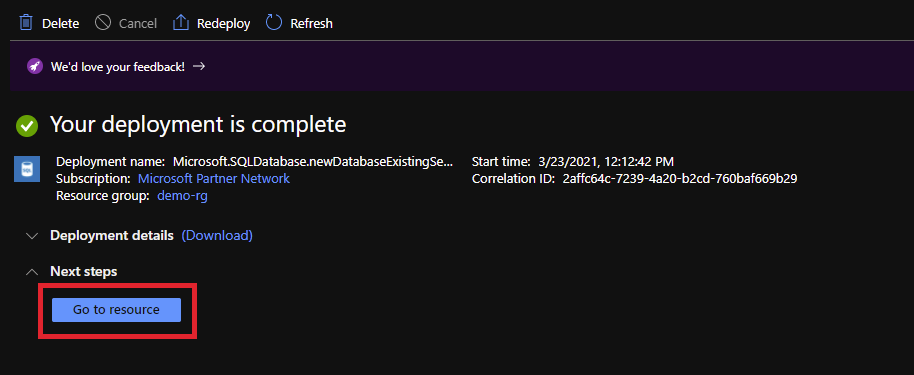Click the Redeploy upload arrow icon
The width and height of the screenshot is (914, 375).
coord(181,23)
